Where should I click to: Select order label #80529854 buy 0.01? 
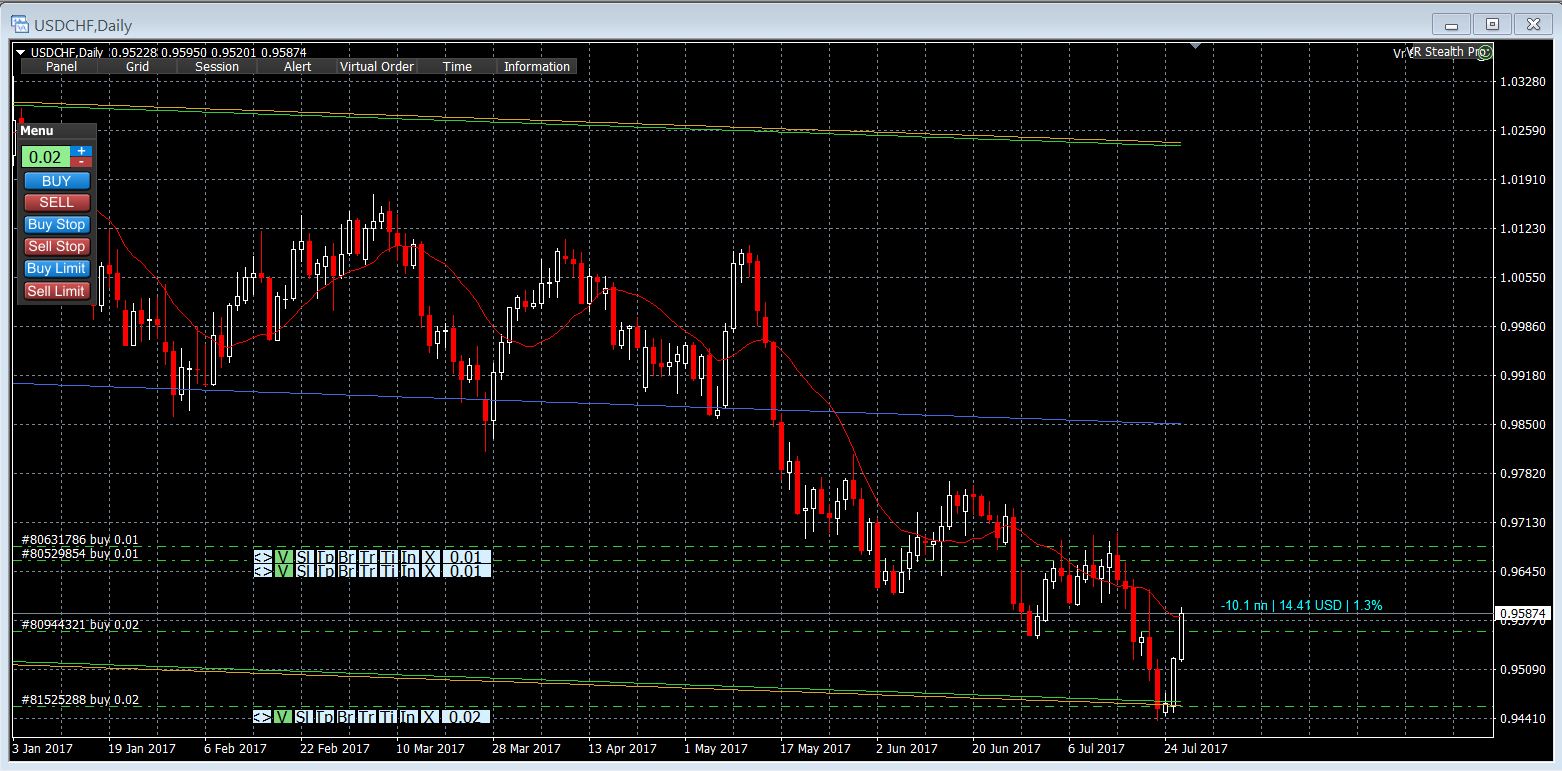(x=80, y=553)
